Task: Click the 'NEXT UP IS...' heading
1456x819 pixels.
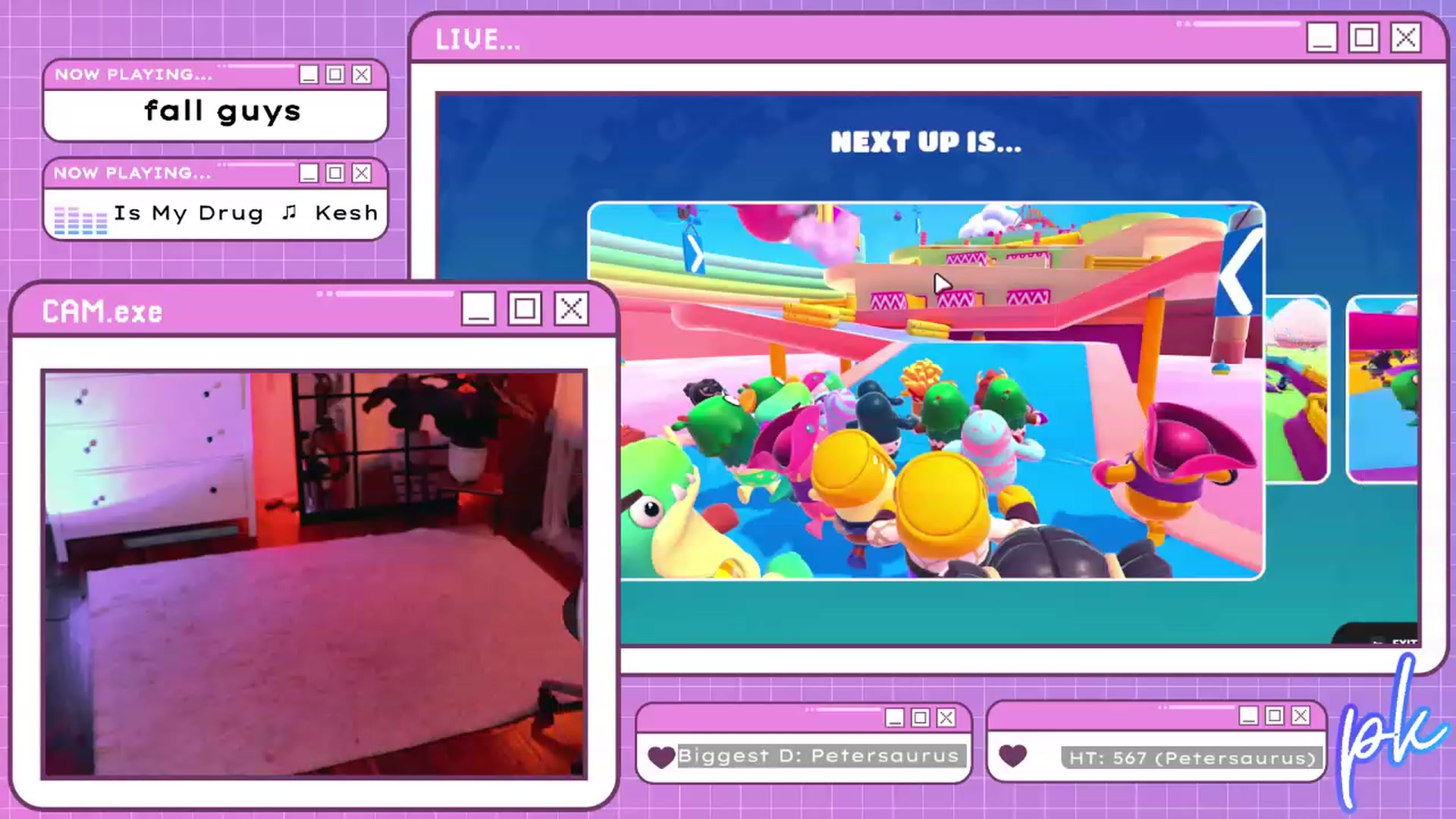Action: click(x=926, y=142)
